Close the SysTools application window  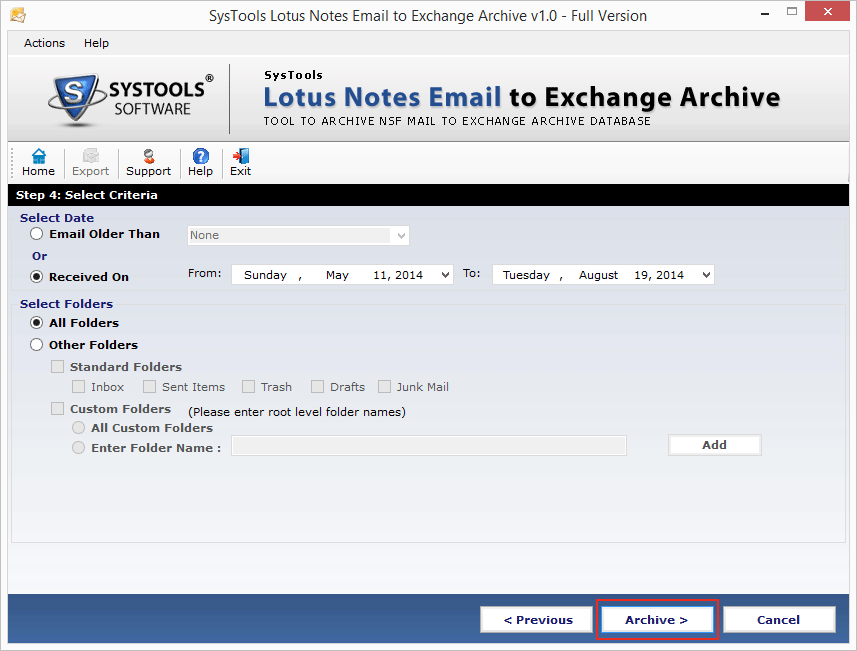tap(827, 11)
